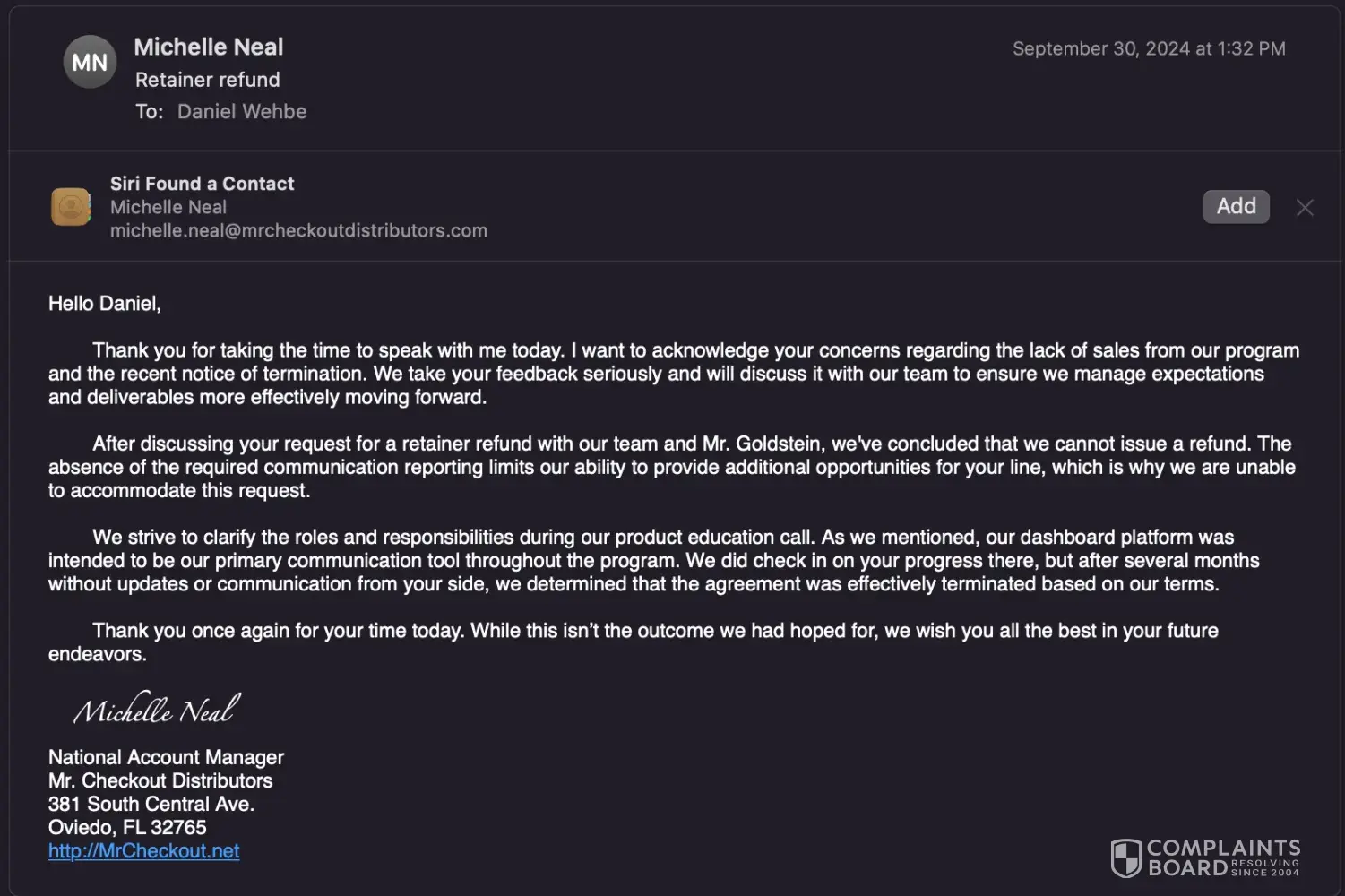Click the paragraph starting "We strive to clarify"
Screen dimensions: 1345x896
pos(654,561)
